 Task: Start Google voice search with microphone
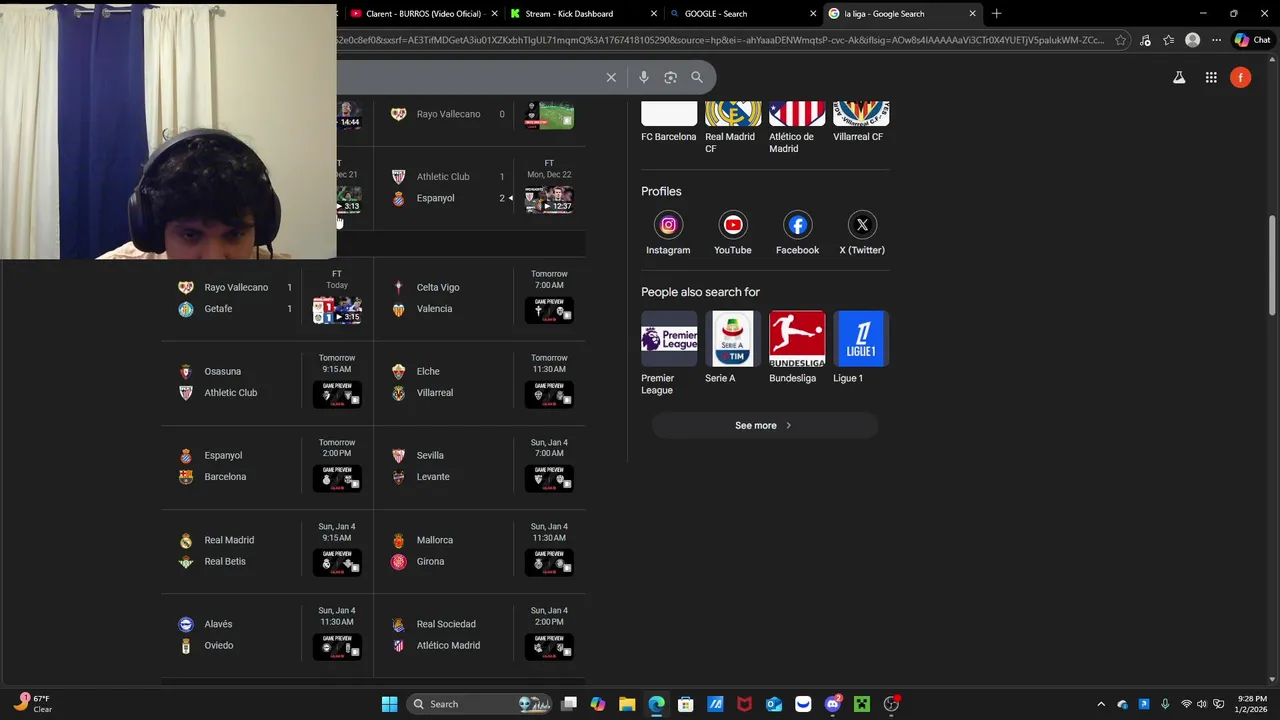pyautogui.click(x=644, y=77)
